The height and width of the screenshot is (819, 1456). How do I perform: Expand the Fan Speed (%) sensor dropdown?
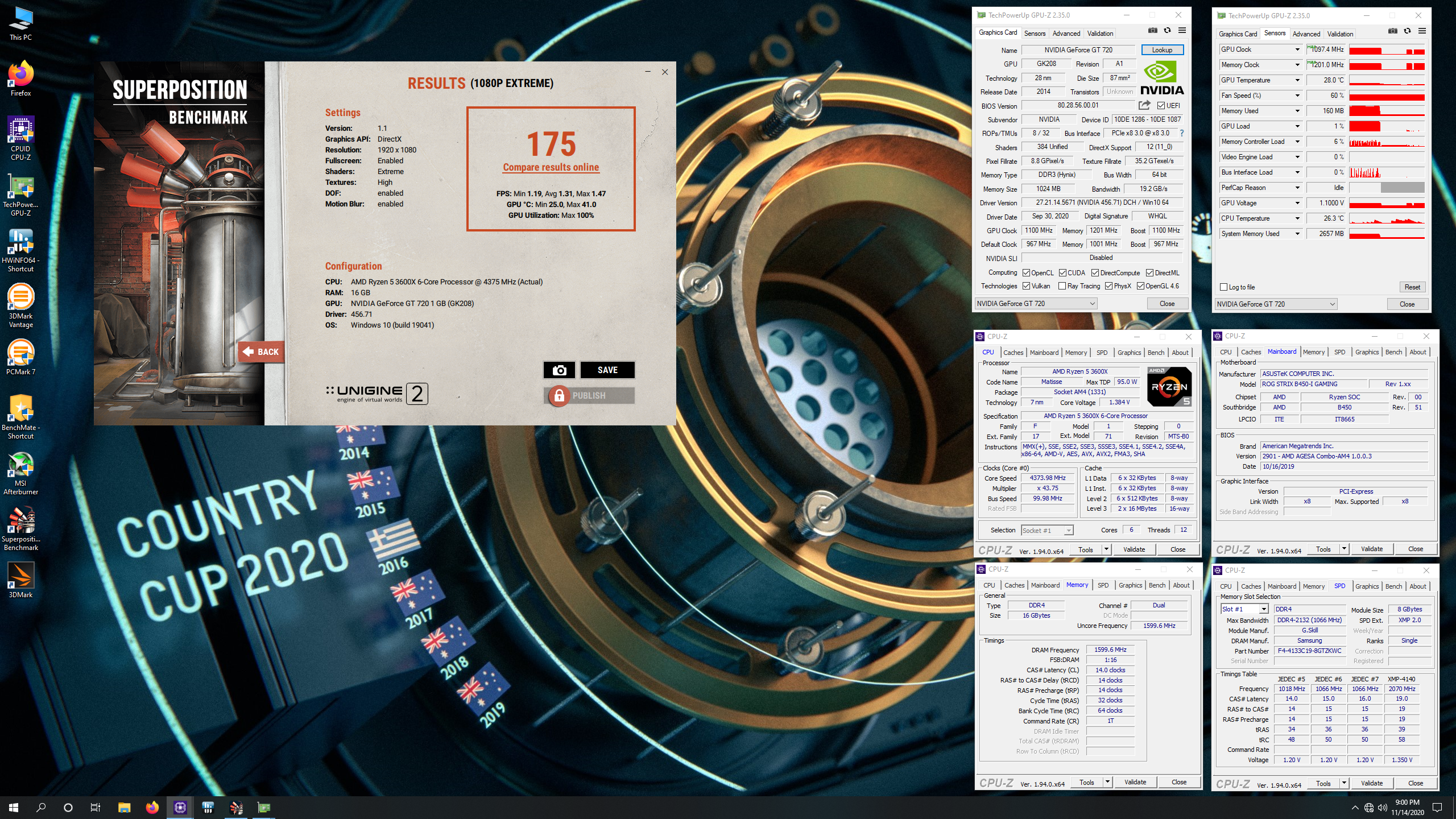coord(1297,96)
